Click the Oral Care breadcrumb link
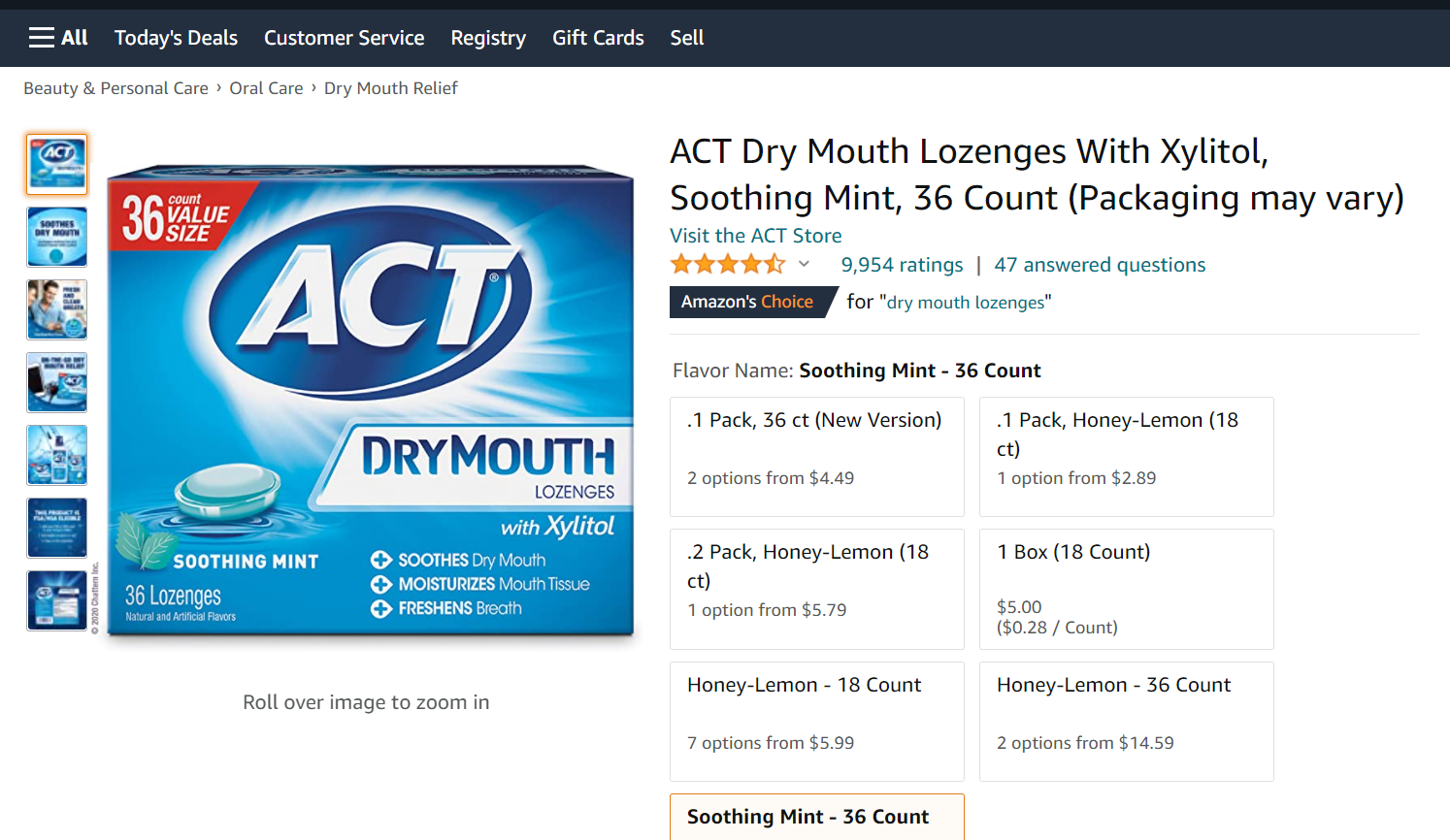The image size is (1450, 840). pyautogui.click(x=266, y=88)
